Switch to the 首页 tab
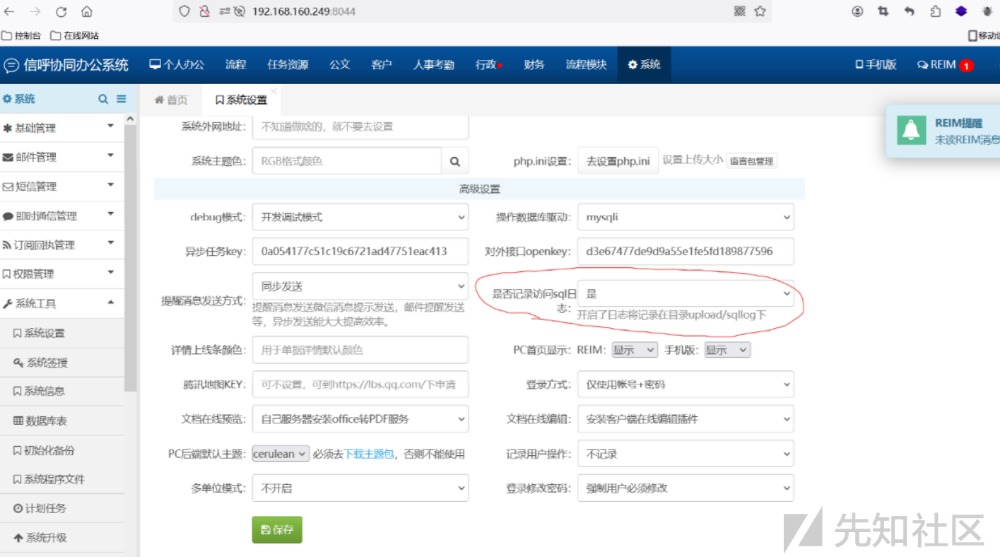 (x=171, y=100)
